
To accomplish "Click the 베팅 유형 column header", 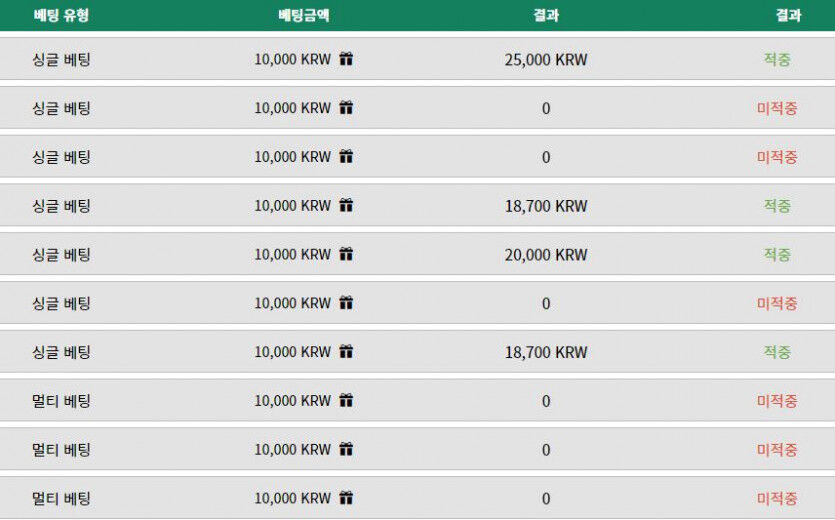I will click(61, 15).
